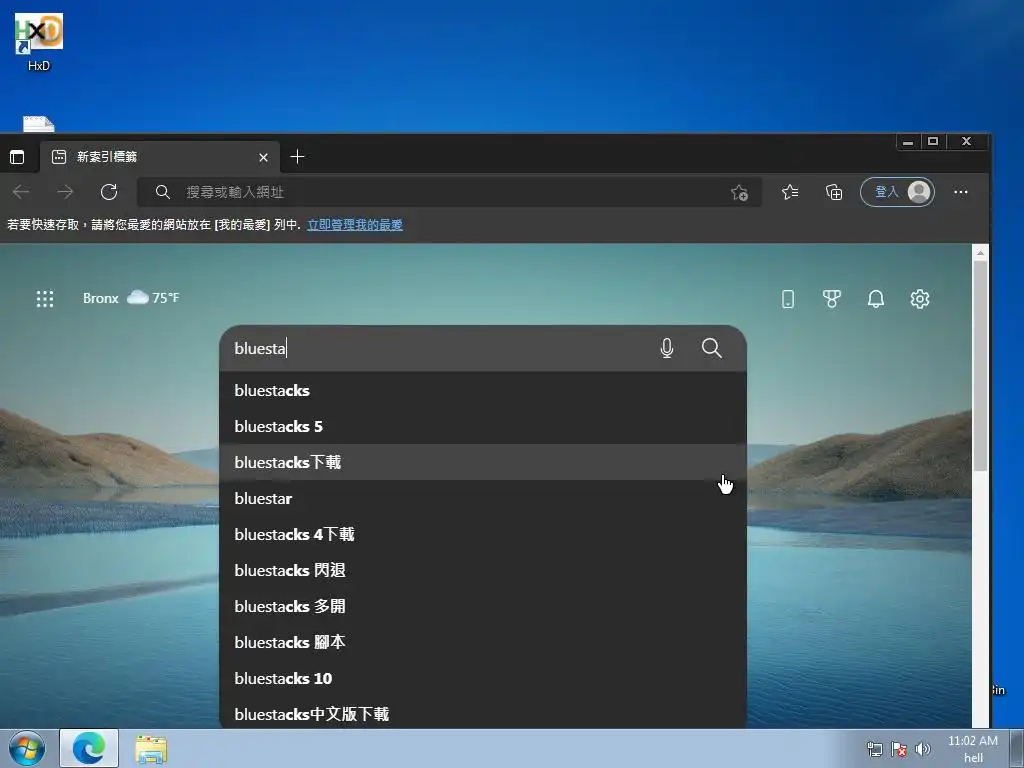Choose suggestion bluestacks 10
The width and height of the screenshot is (1024, 768).
pos(483,678)
